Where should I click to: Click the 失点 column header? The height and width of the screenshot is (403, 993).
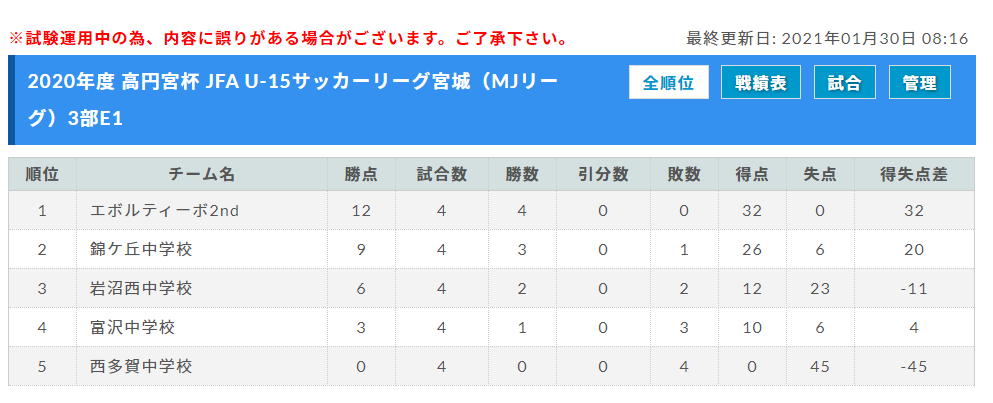[820, 175]
